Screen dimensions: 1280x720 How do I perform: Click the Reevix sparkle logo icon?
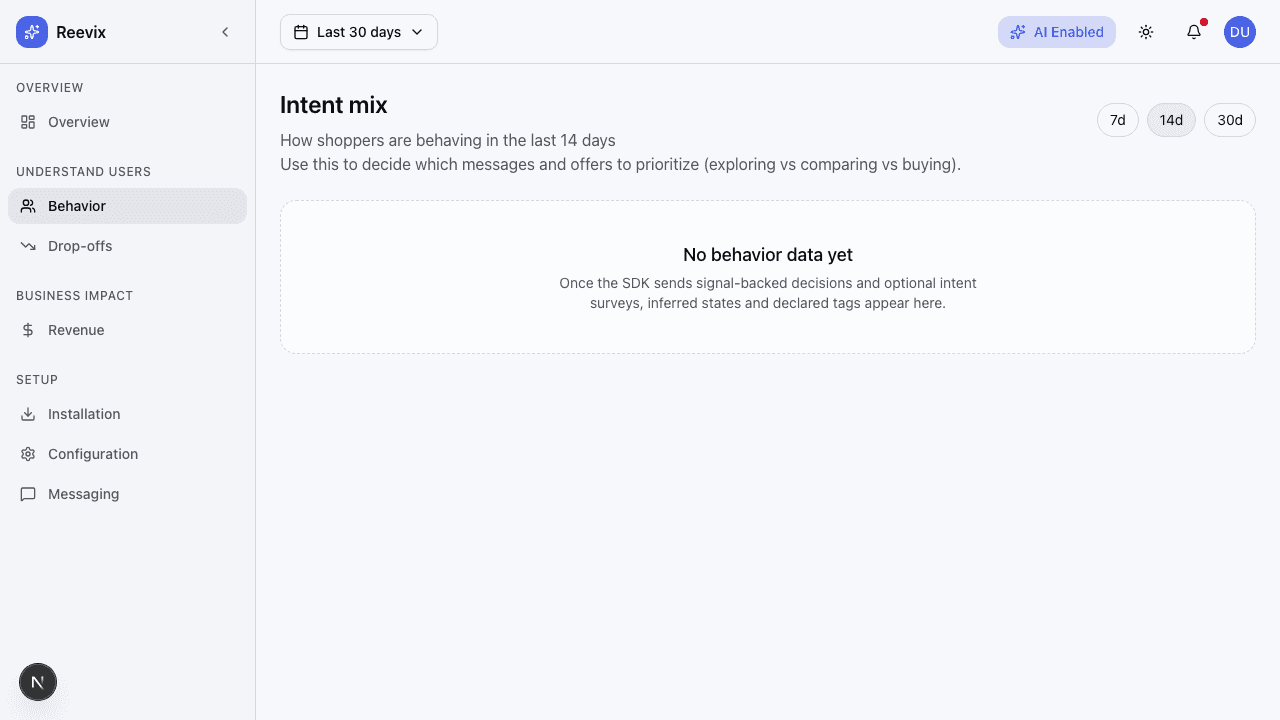tap(32, 32)
